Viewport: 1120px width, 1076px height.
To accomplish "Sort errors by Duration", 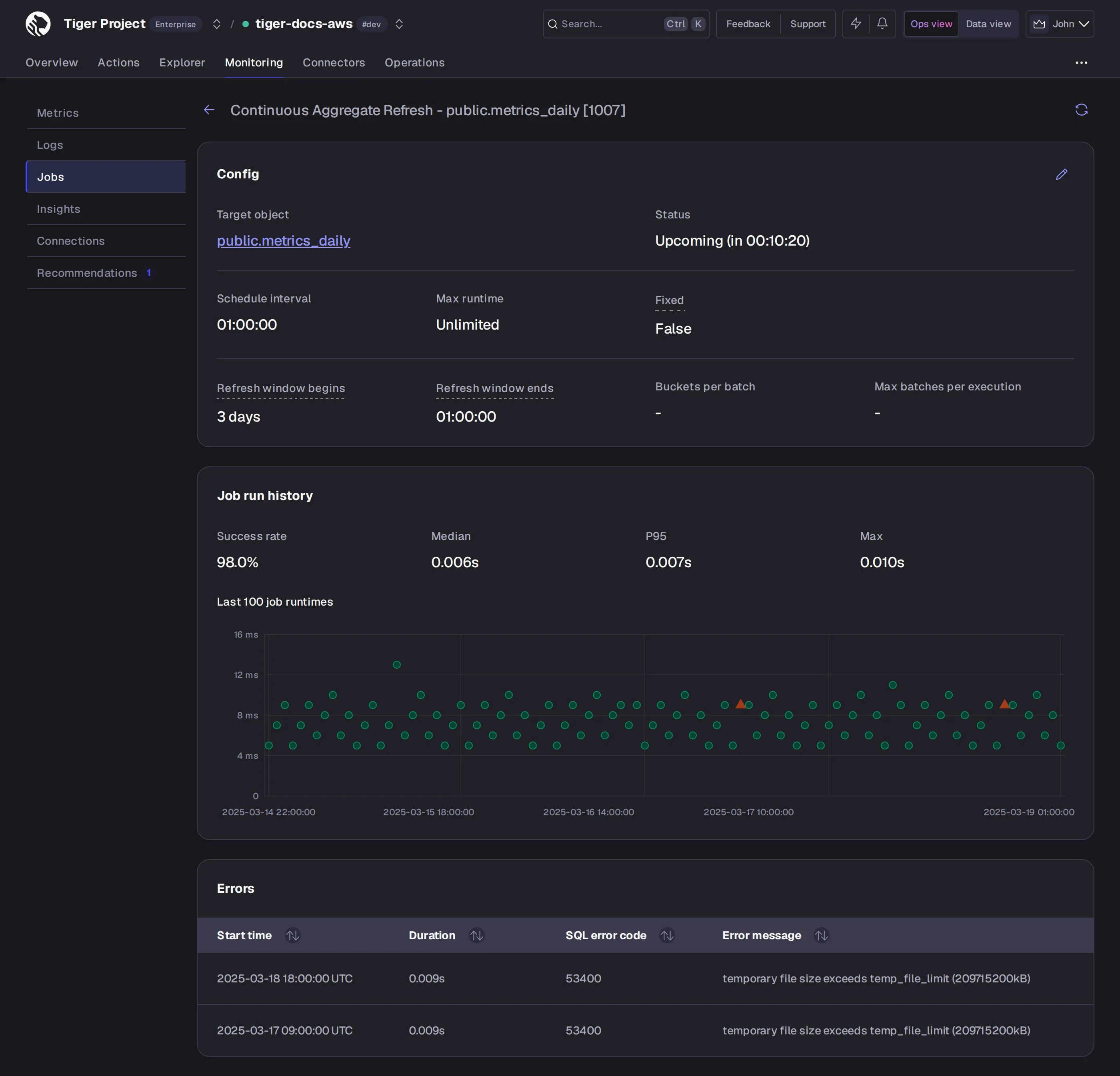I will click(x=476, y=936).
